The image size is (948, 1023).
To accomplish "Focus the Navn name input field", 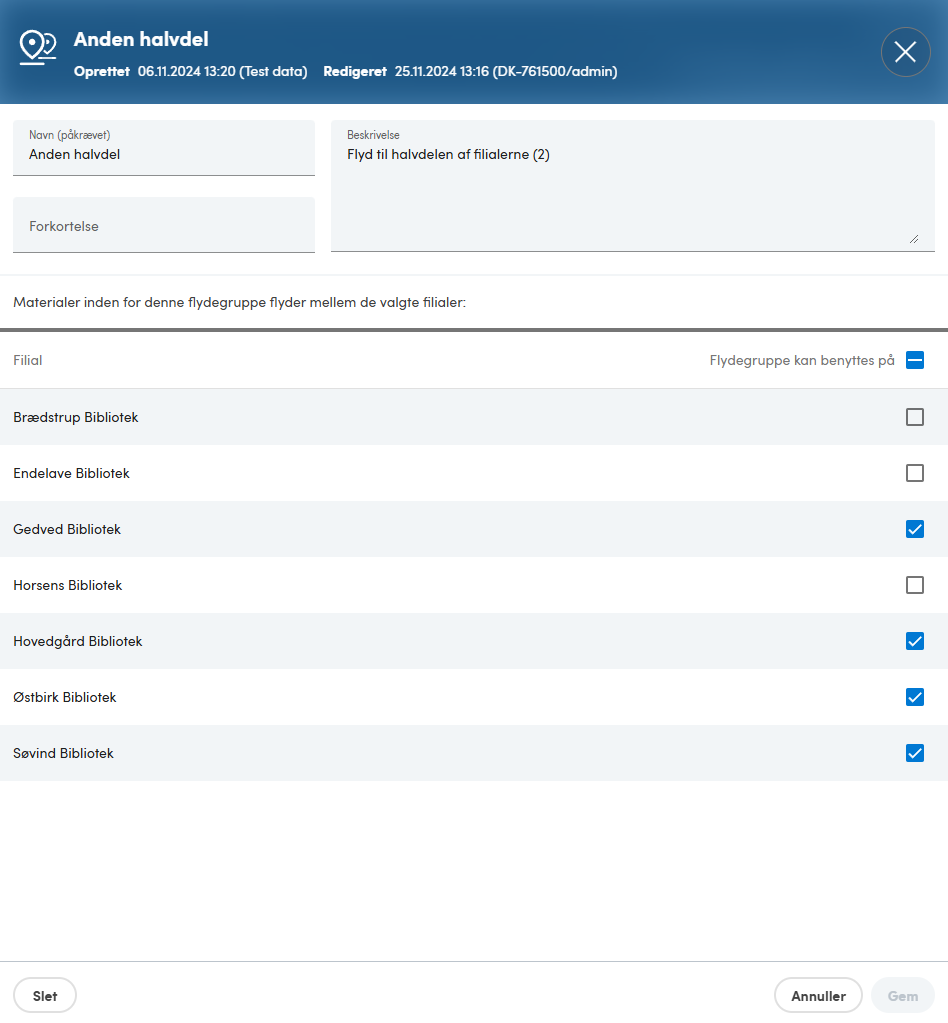I will pos(164,148).
